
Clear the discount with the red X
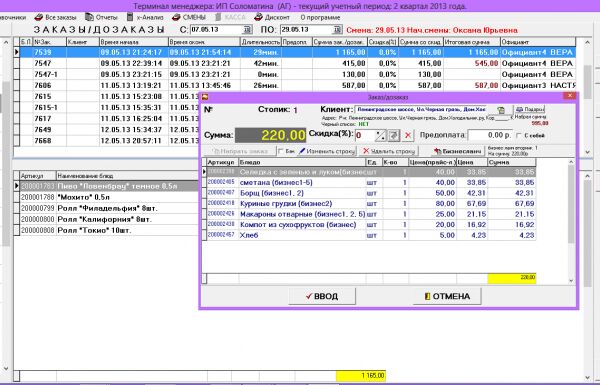[408, 135]
